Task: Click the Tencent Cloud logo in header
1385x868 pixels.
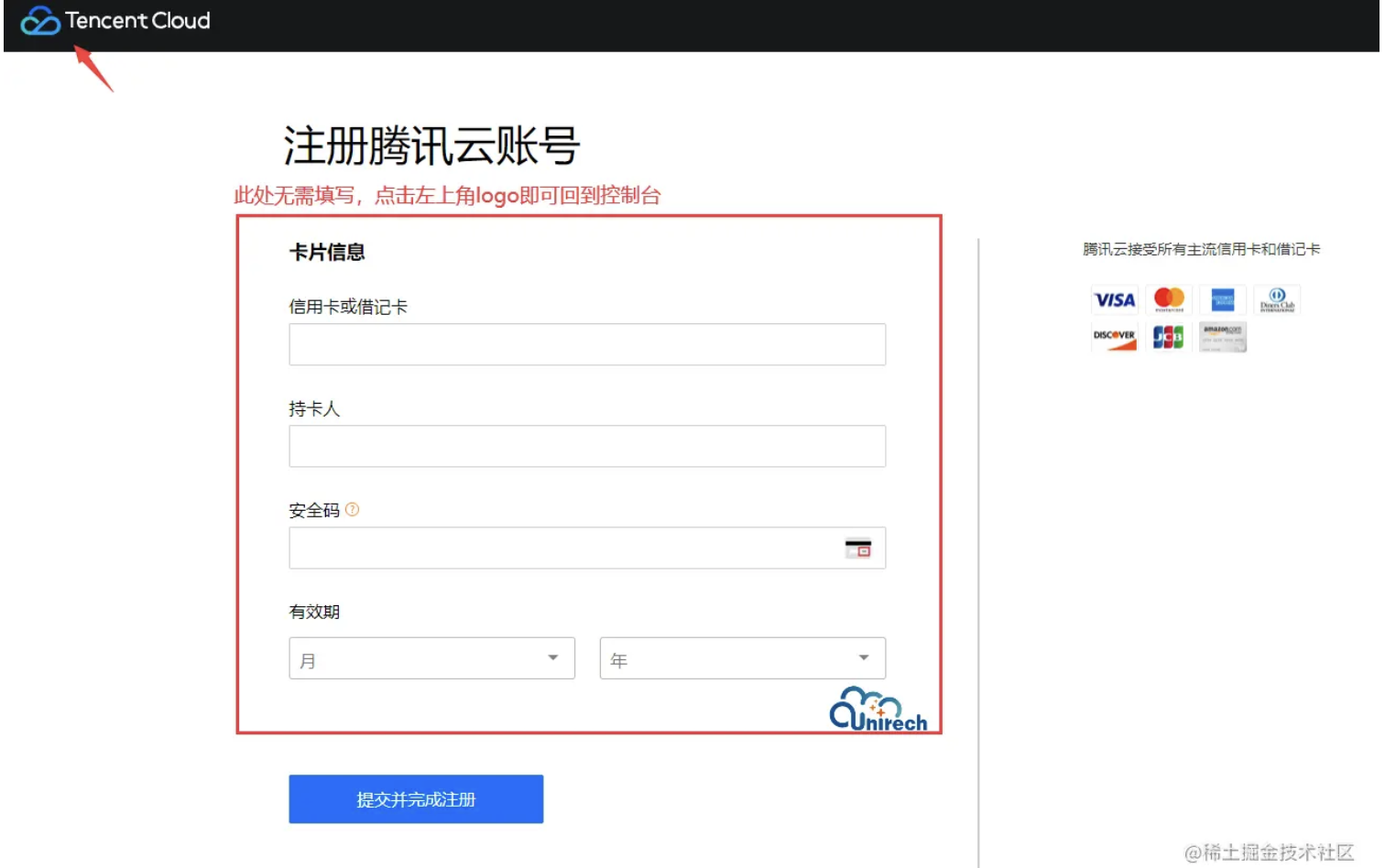Action: [115, 21]
